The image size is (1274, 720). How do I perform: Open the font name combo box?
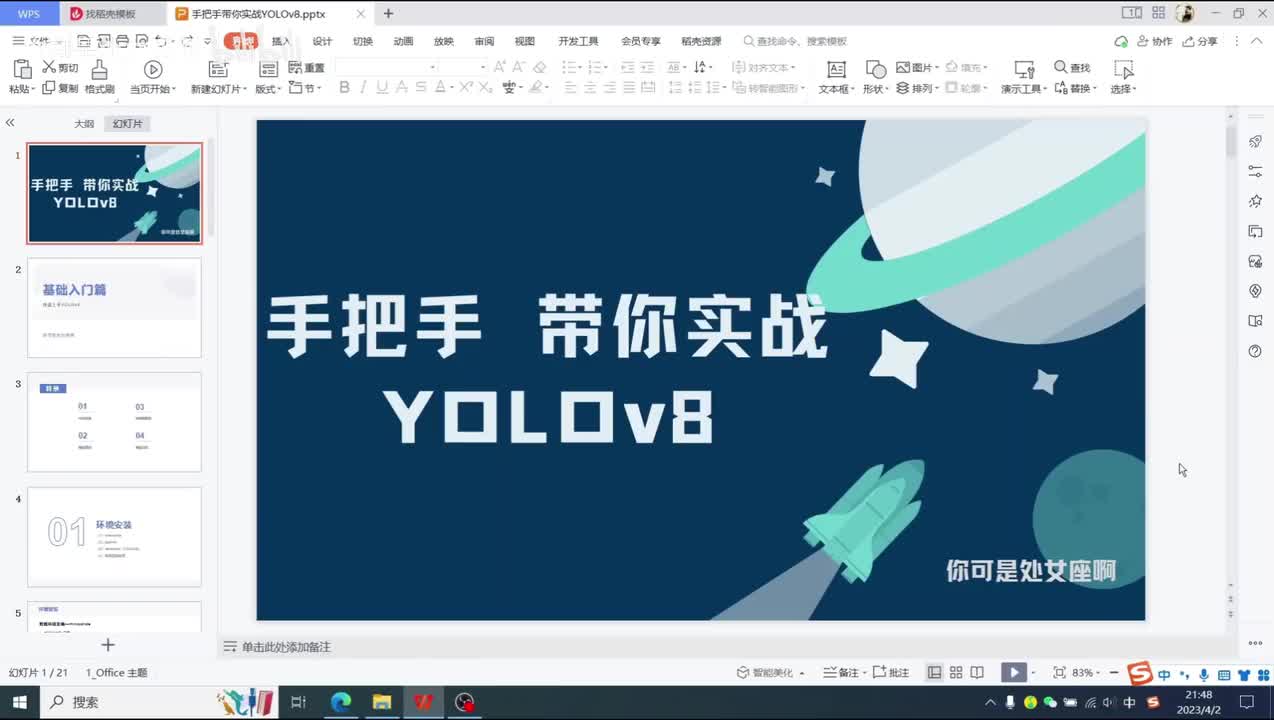coord(386,67)
